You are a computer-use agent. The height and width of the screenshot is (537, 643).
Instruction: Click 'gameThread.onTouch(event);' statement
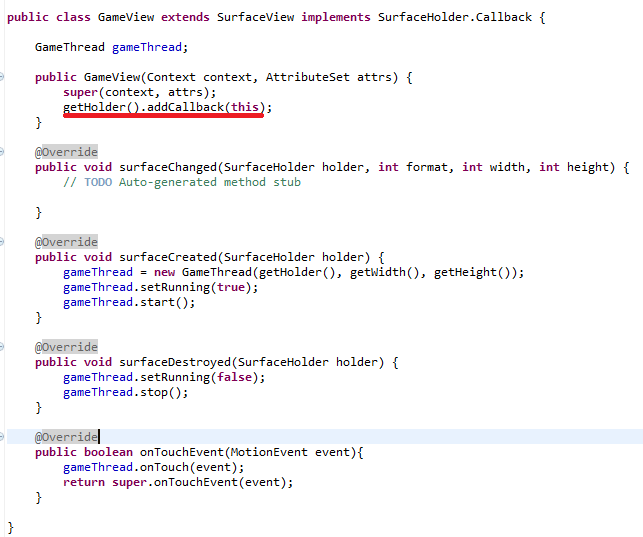(153, 467)
